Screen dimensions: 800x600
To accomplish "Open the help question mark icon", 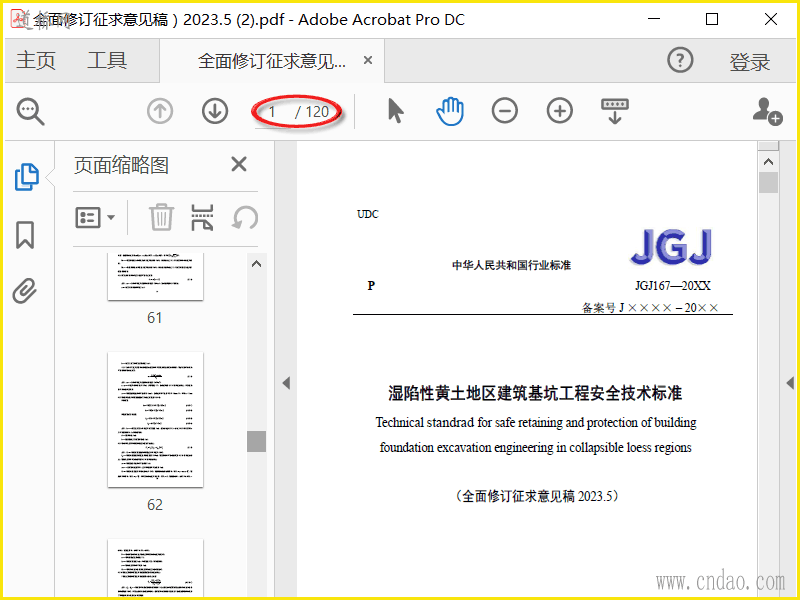I will coord(680,60).
